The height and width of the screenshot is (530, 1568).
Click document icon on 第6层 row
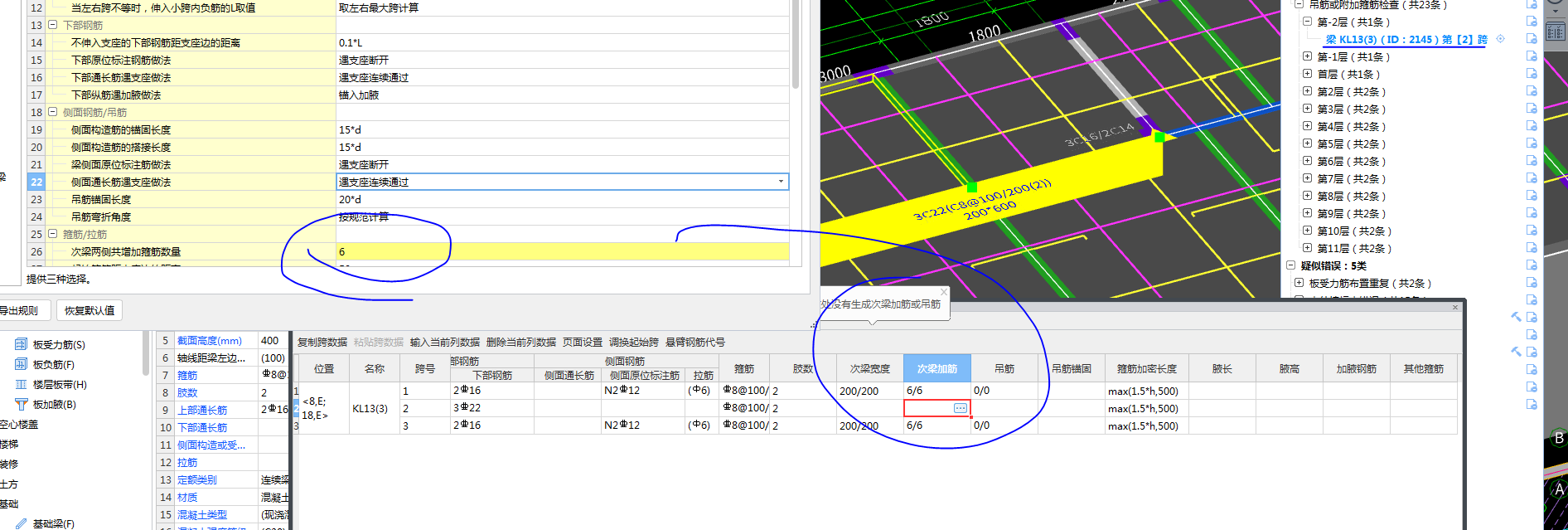[1532, 161]
